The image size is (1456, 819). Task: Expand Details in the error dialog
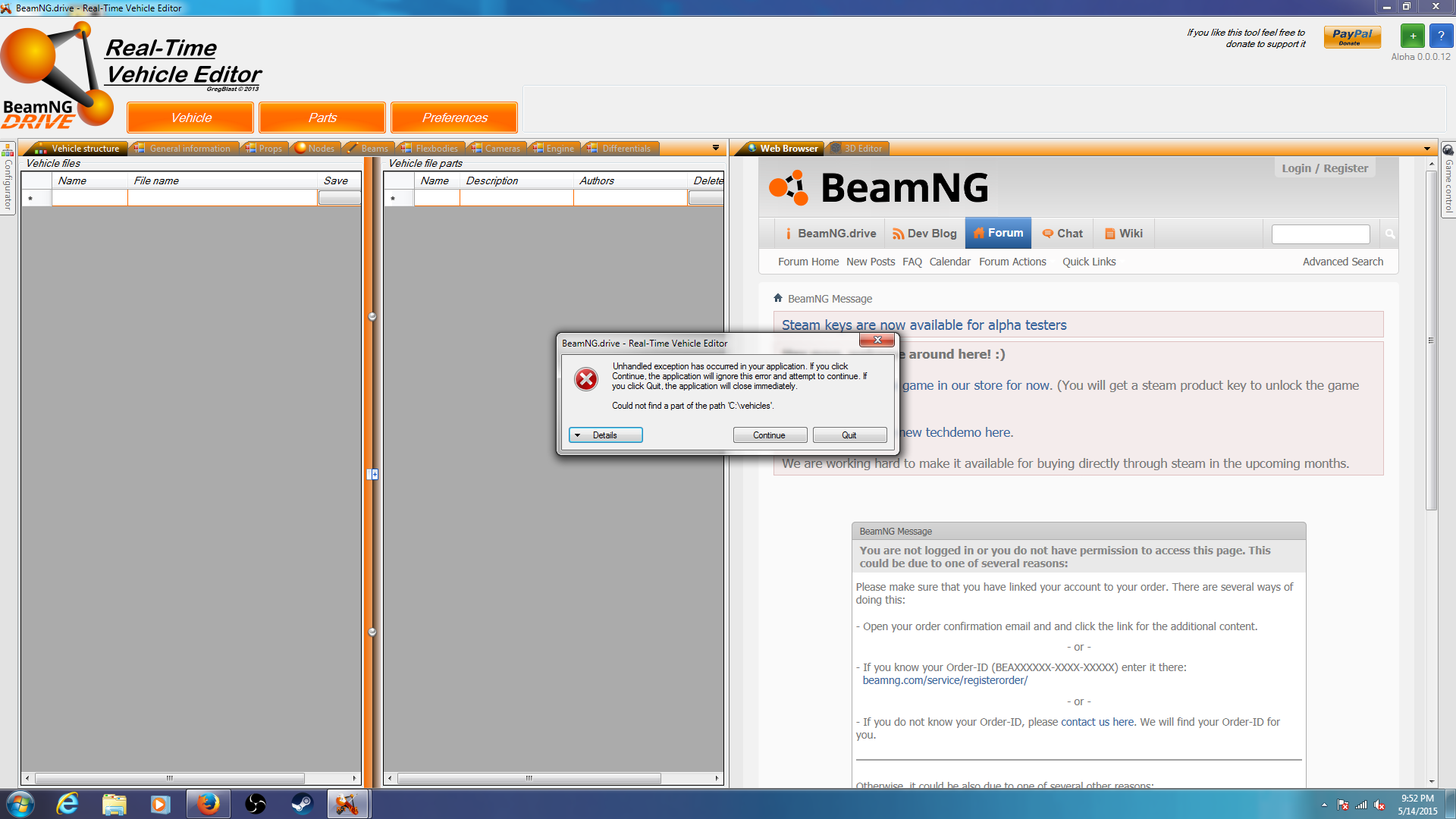click(605, 435)
